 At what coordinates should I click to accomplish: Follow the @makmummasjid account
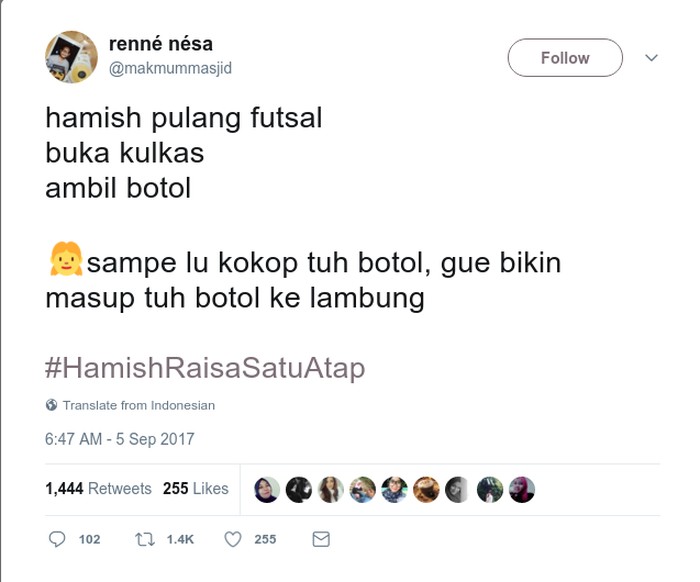[x=565, y=58]
